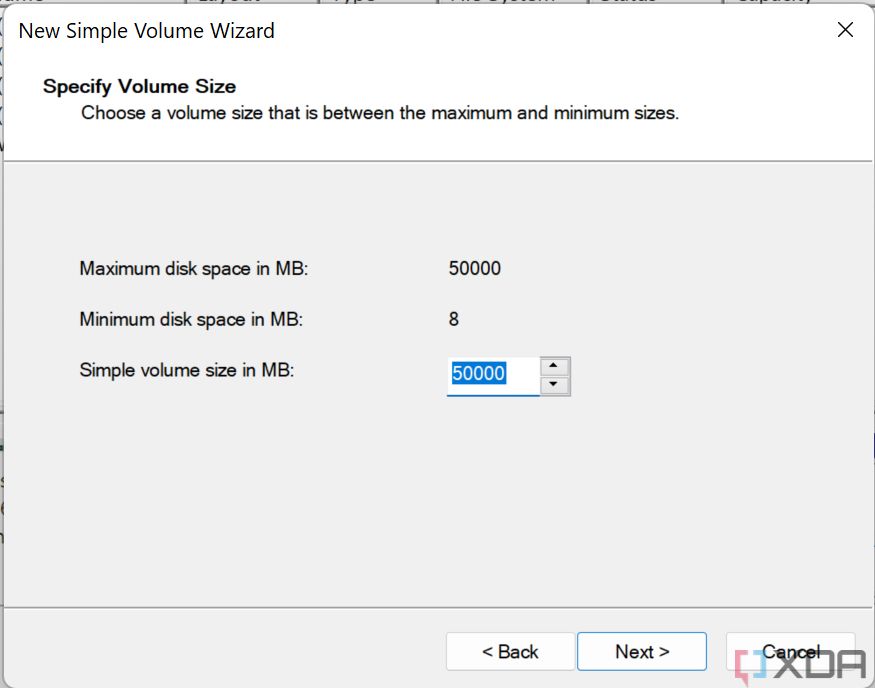Click the Minimum disk space in MB label
875x688 pixels.
click(190, 320)
